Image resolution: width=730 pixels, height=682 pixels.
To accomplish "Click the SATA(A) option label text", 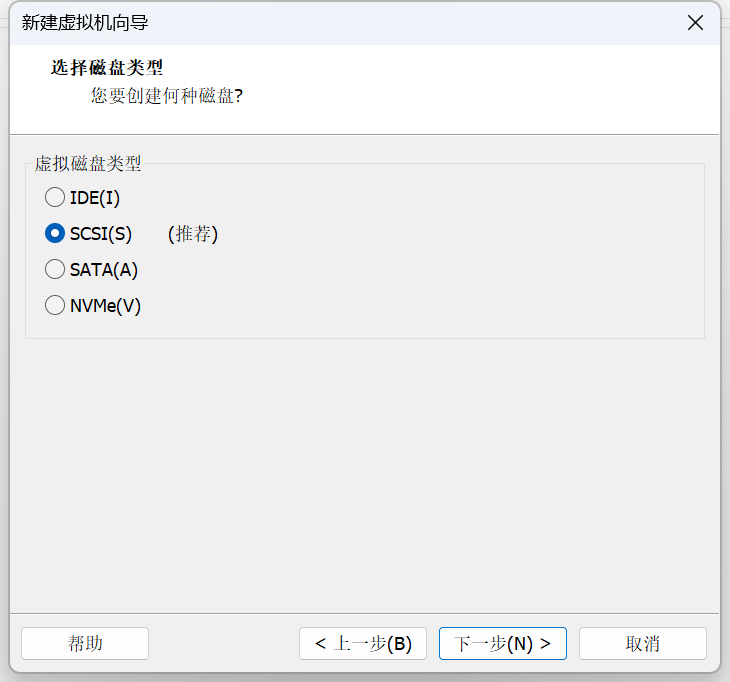I will coord(104,270).
